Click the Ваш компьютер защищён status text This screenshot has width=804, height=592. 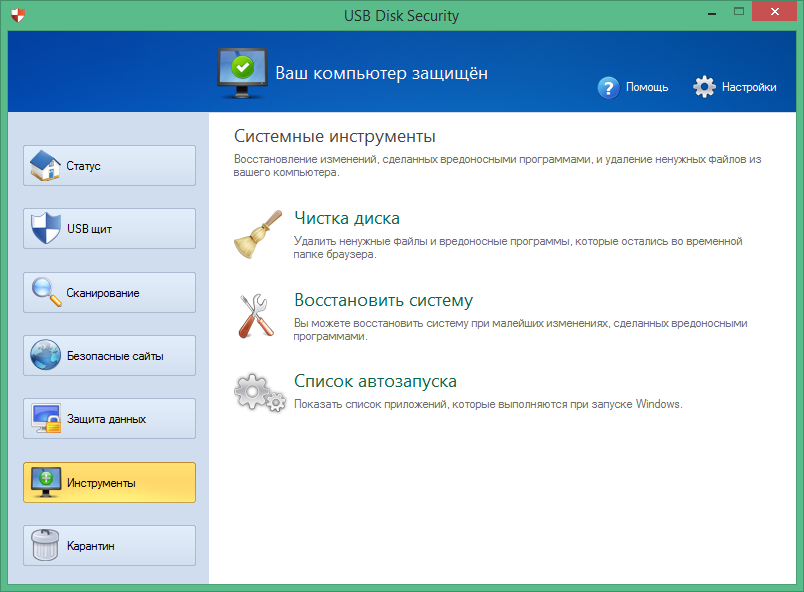pyautogui.click(x=381, y=73)
